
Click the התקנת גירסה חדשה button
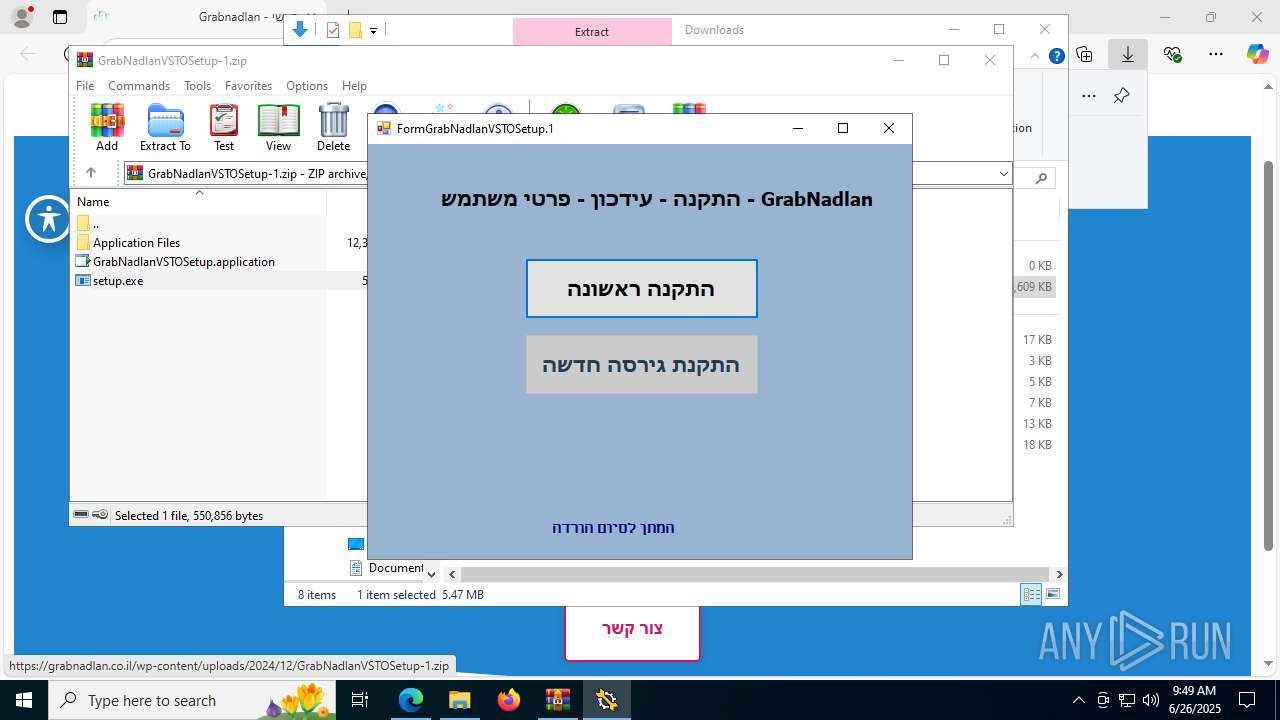click(x=642, y=364)
